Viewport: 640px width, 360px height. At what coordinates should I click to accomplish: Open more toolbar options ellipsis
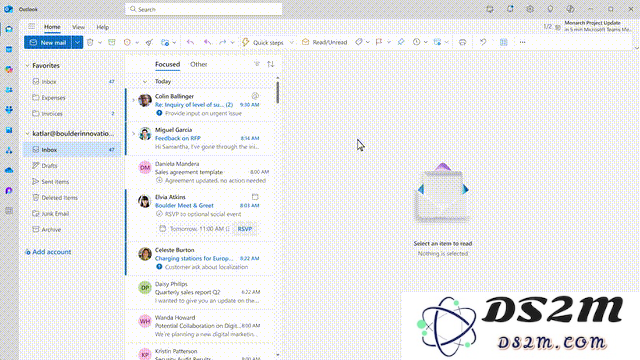point(522,42)
